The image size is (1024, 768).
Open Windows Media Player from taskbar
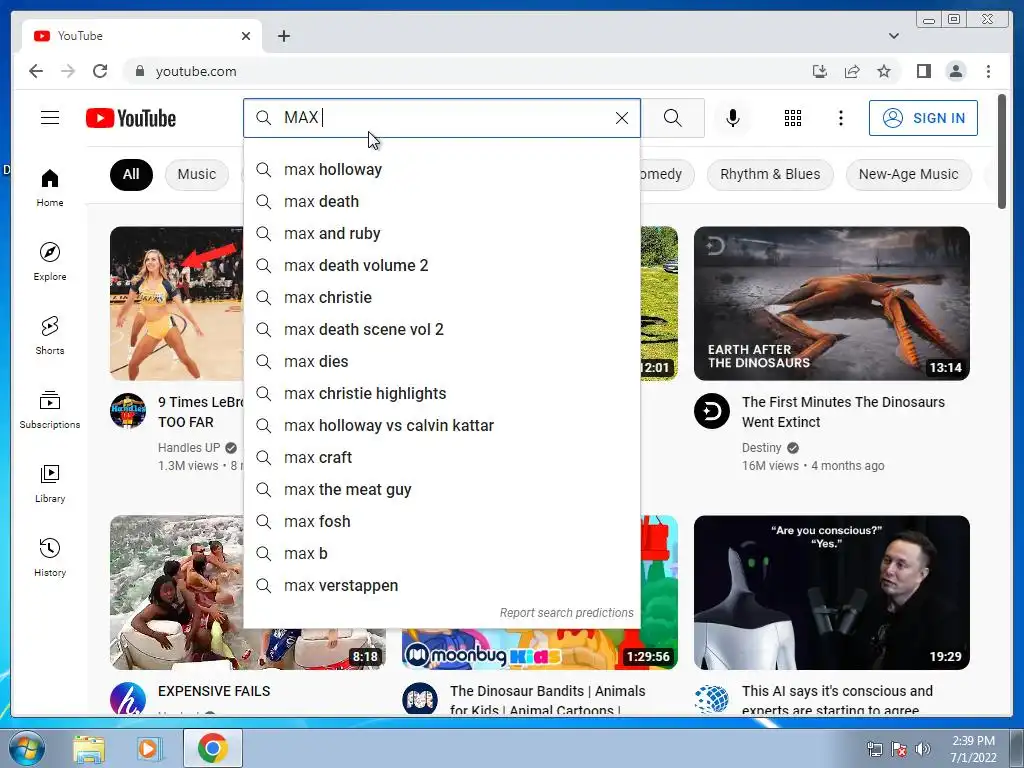tap(148, 748)
